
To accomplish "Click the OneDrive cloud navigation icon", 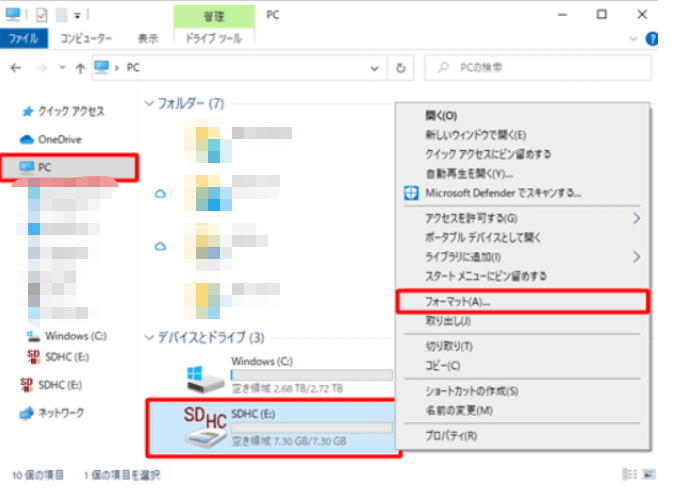I will (x=27, y=139).
